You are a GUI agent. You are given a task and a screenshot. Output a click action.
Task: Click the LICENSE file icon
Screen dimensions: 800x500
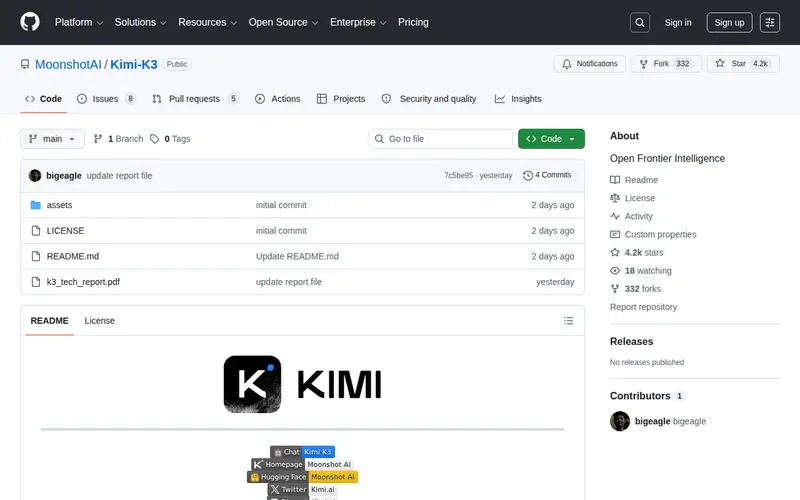click(x=36, y=231)
